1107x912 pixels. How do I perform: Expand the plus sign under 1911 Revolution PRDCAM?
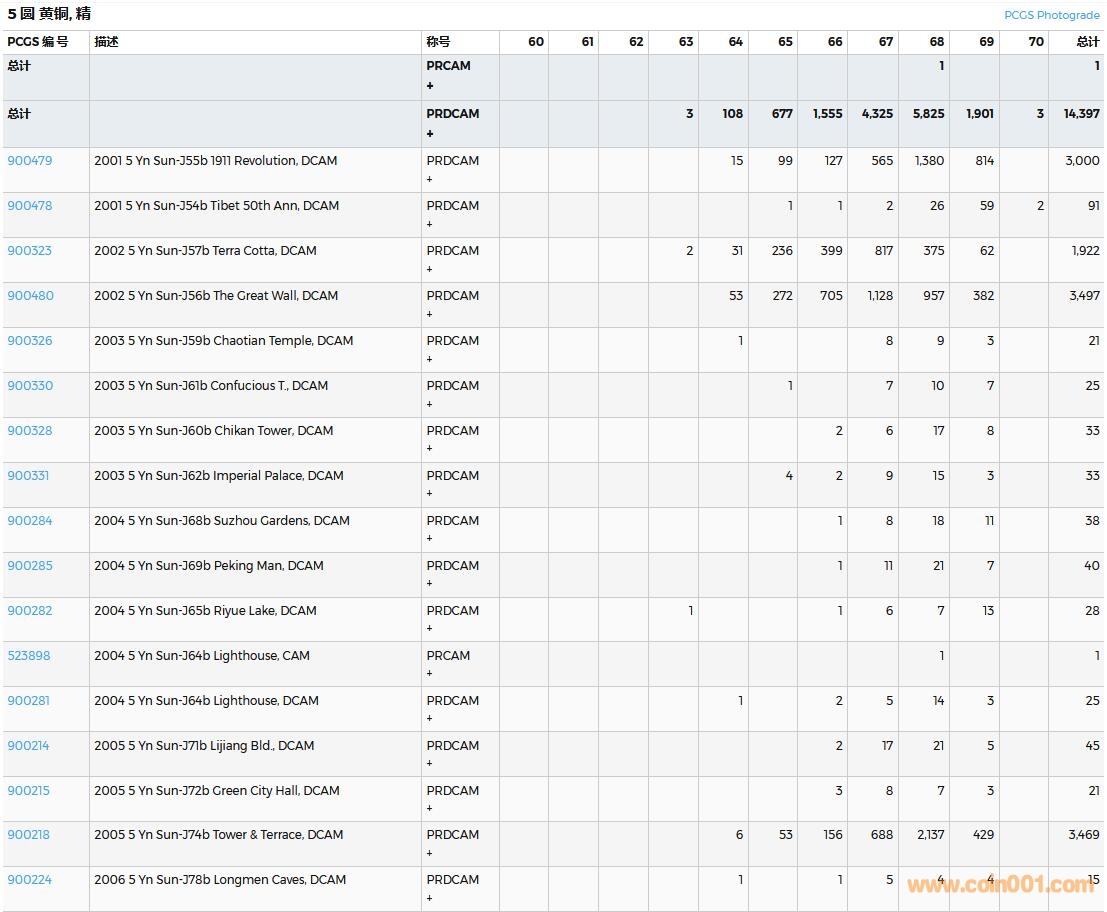tap(430, 179)
